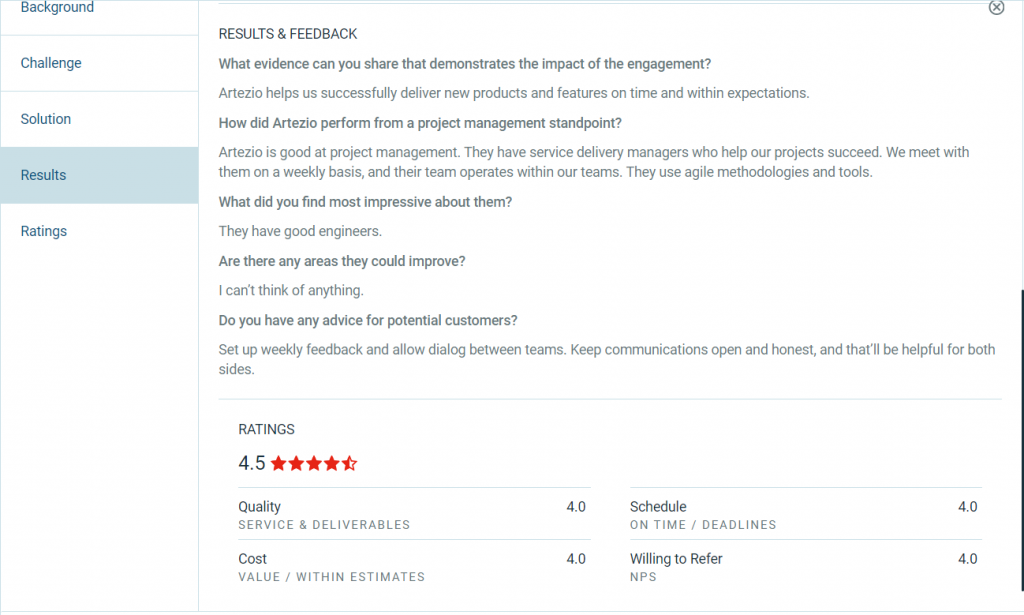Click the third red rating star
The image size is (1024, 615).
(314, 464)
